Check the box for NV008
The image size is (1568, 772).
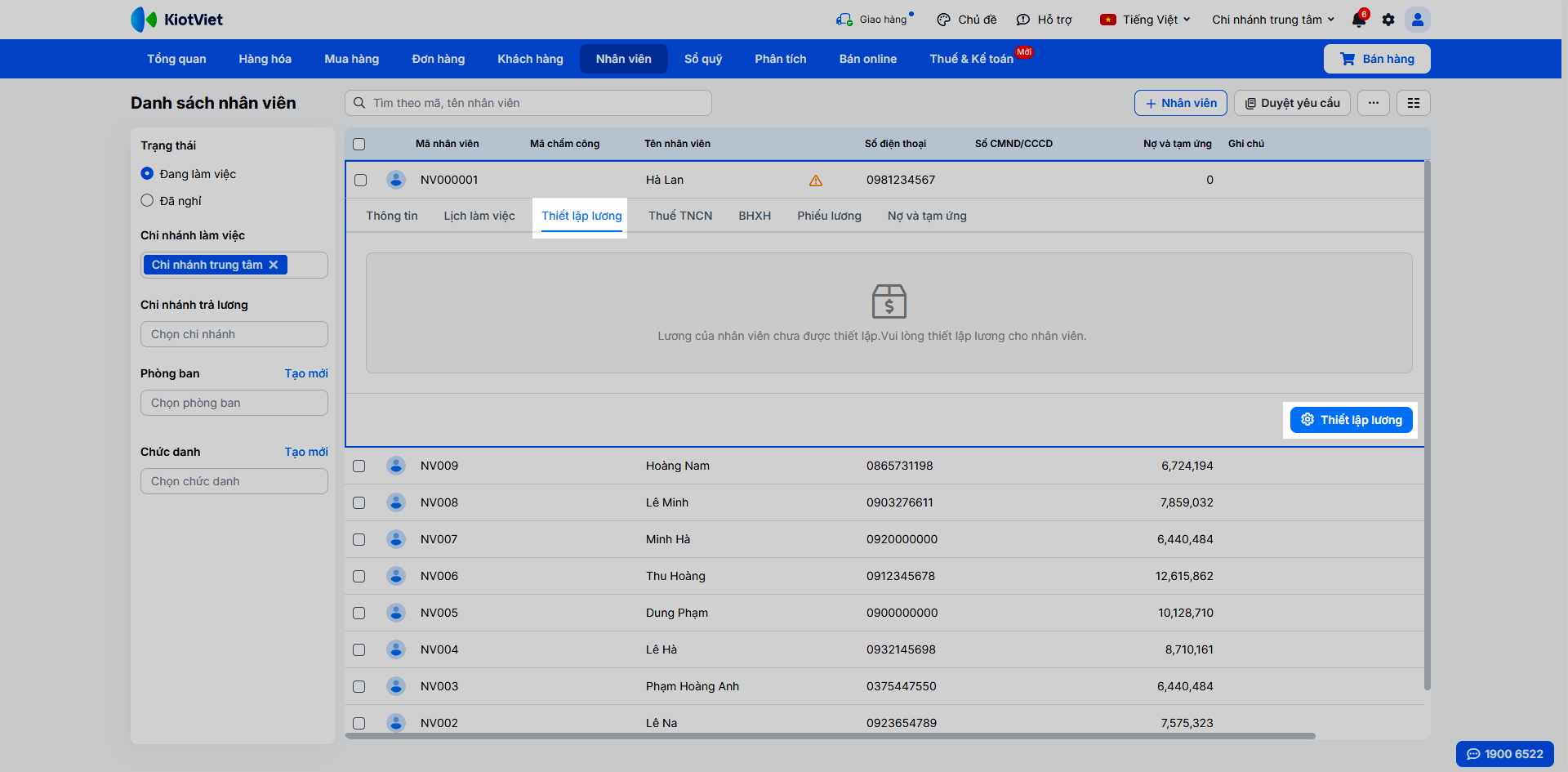tap(359, 503)
